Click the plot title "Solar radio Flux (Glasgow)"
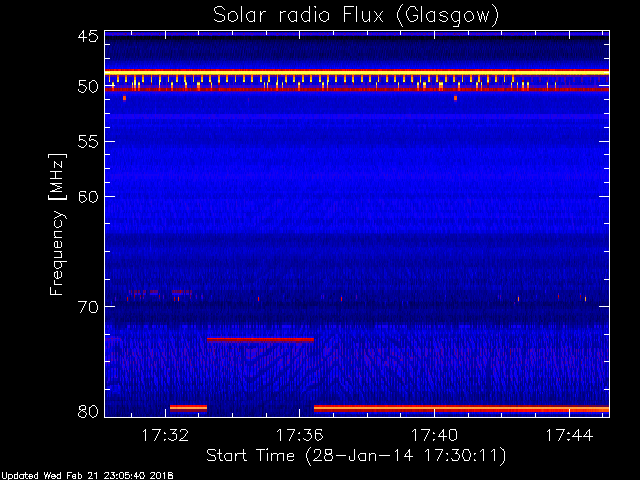Screen dimensions: 640x480 356,16
